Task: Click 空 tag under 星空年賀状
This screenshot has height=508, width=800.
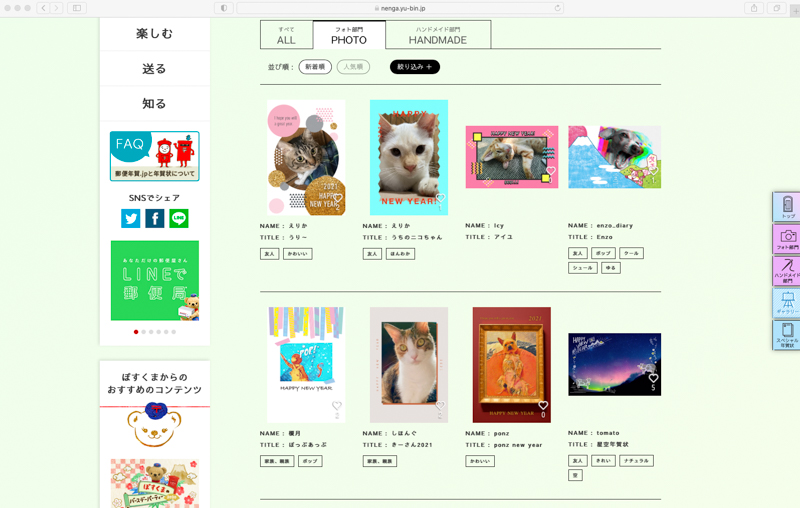Action: (575, 475)
